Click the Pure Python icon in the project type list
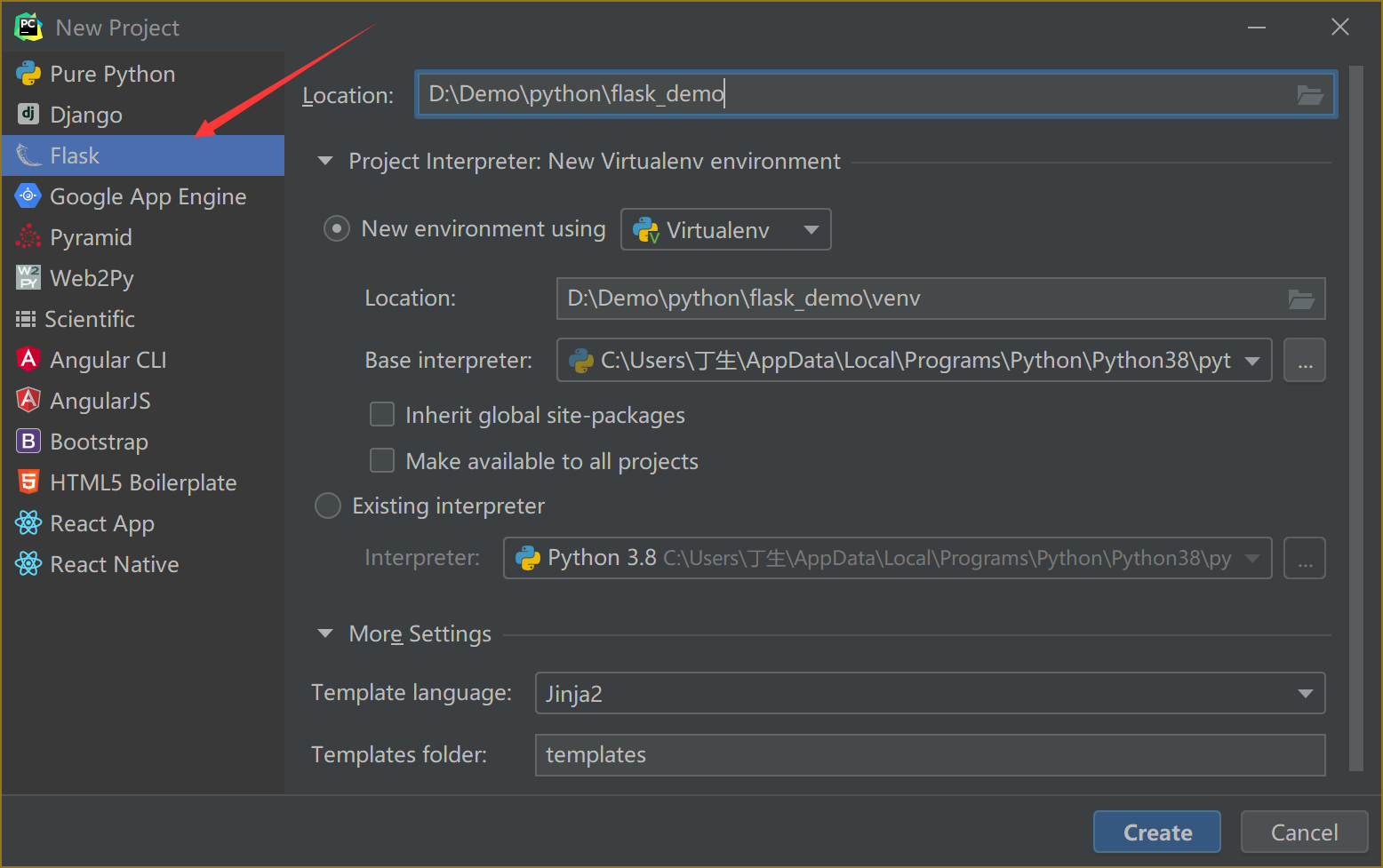This screenshot has width=1383, height=868. click(x=28, y=74)
